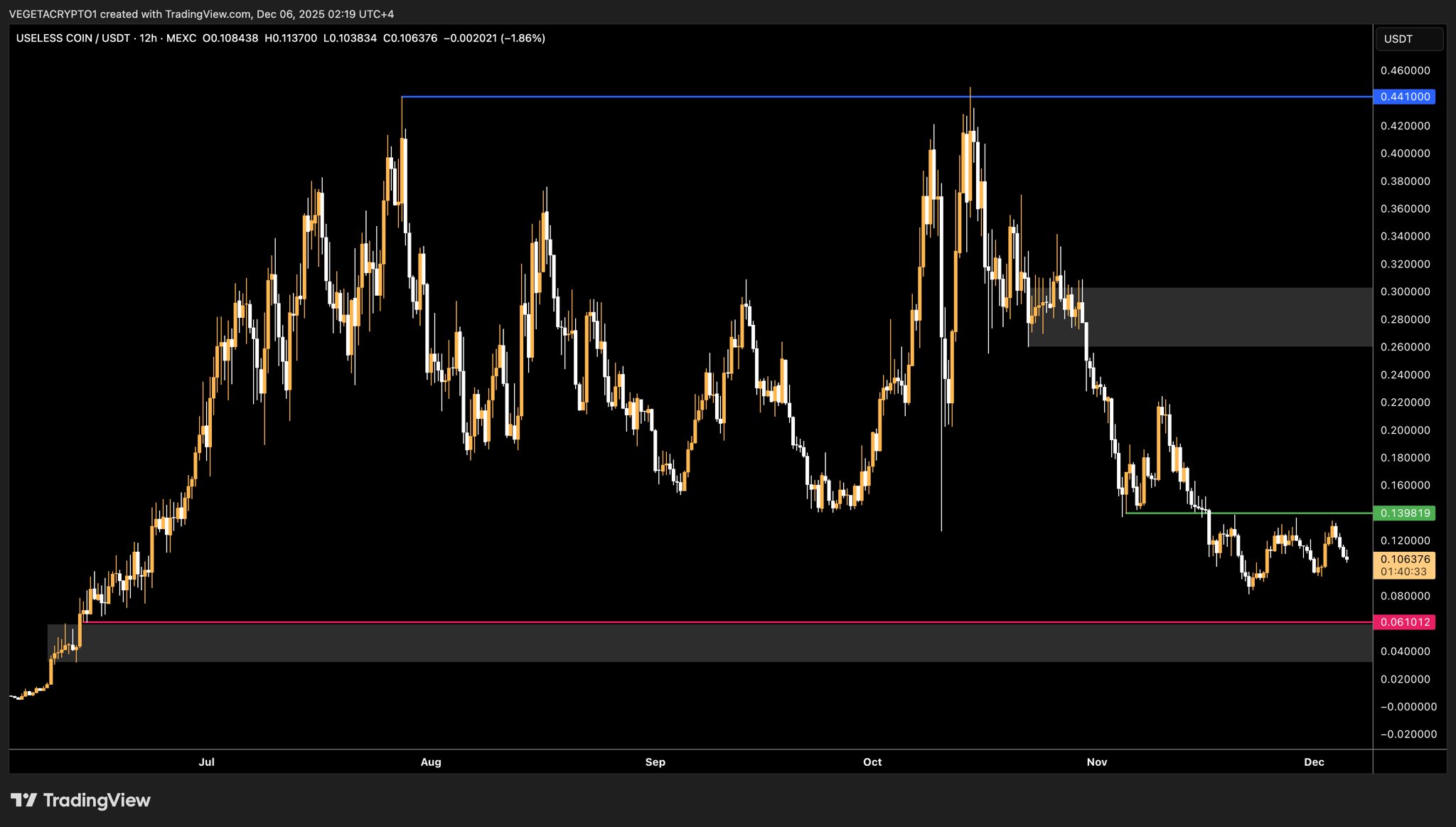This screenshot has width=1456, height=827.
Task: Click the TradingView logo icon
Action: pyautogui.click(x=23, y=801)
